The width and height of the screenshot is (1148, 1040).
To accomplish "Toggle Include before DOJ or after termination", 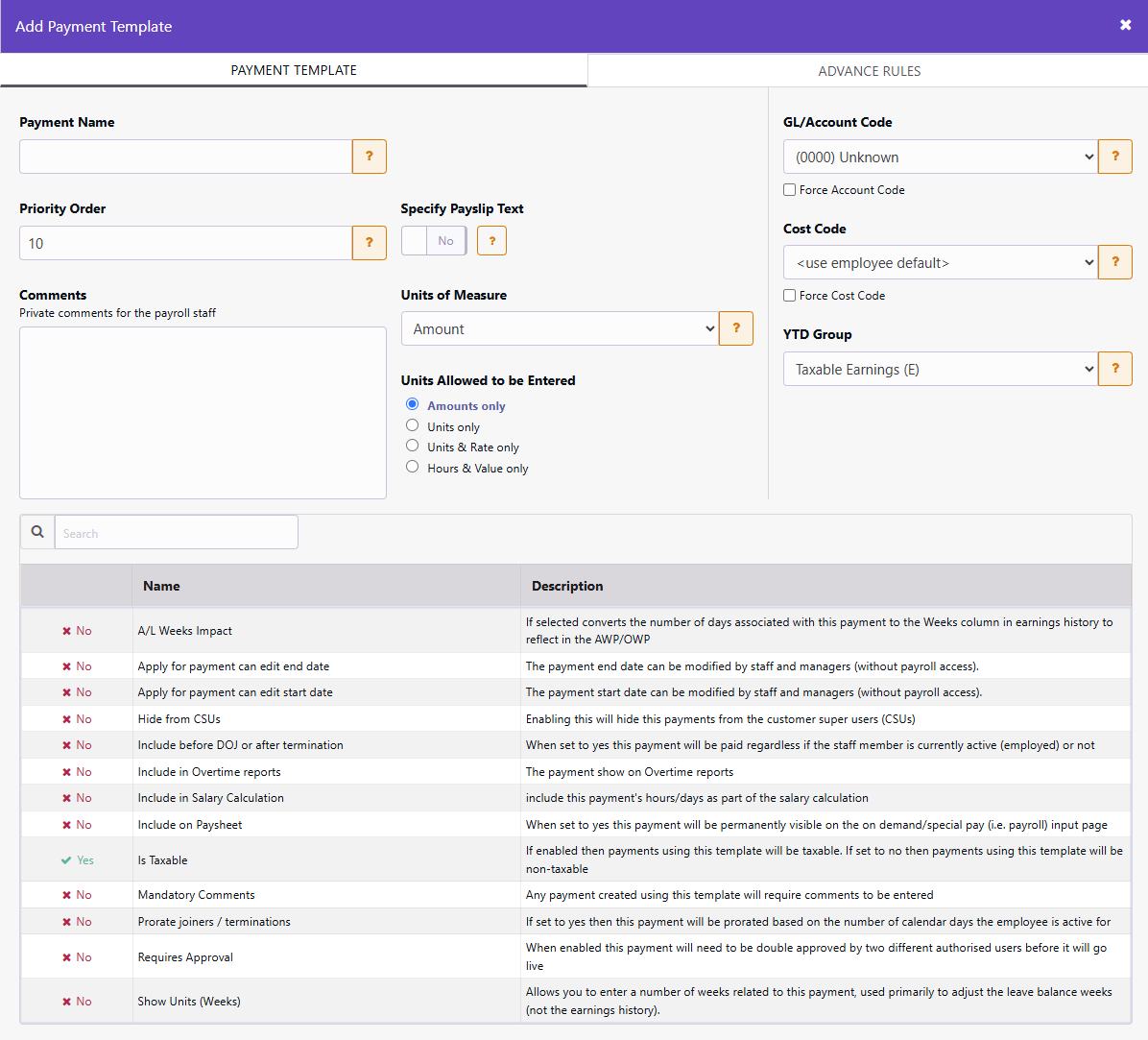I will pos(77,745).
